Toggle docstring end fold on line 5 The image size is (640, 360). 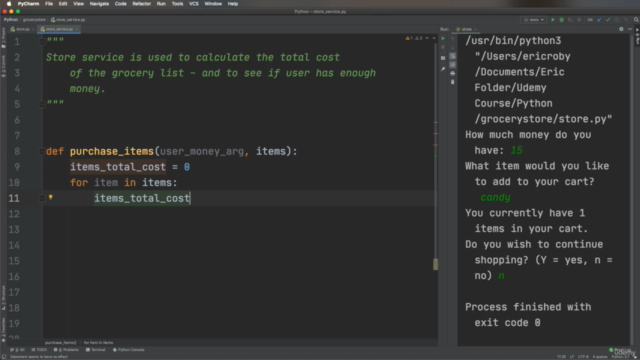[x=42, y=104]
